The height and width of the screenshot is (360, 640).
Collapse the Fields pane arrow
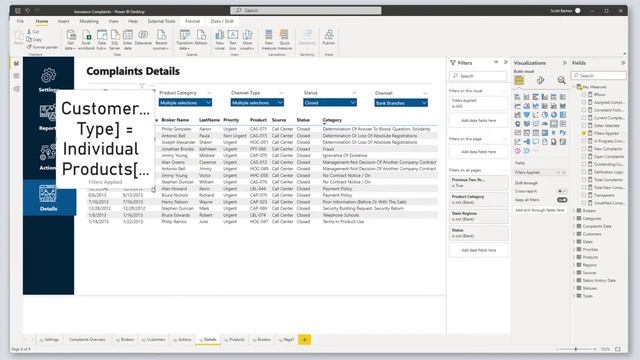pyautogui.click(x=623, y=63)
